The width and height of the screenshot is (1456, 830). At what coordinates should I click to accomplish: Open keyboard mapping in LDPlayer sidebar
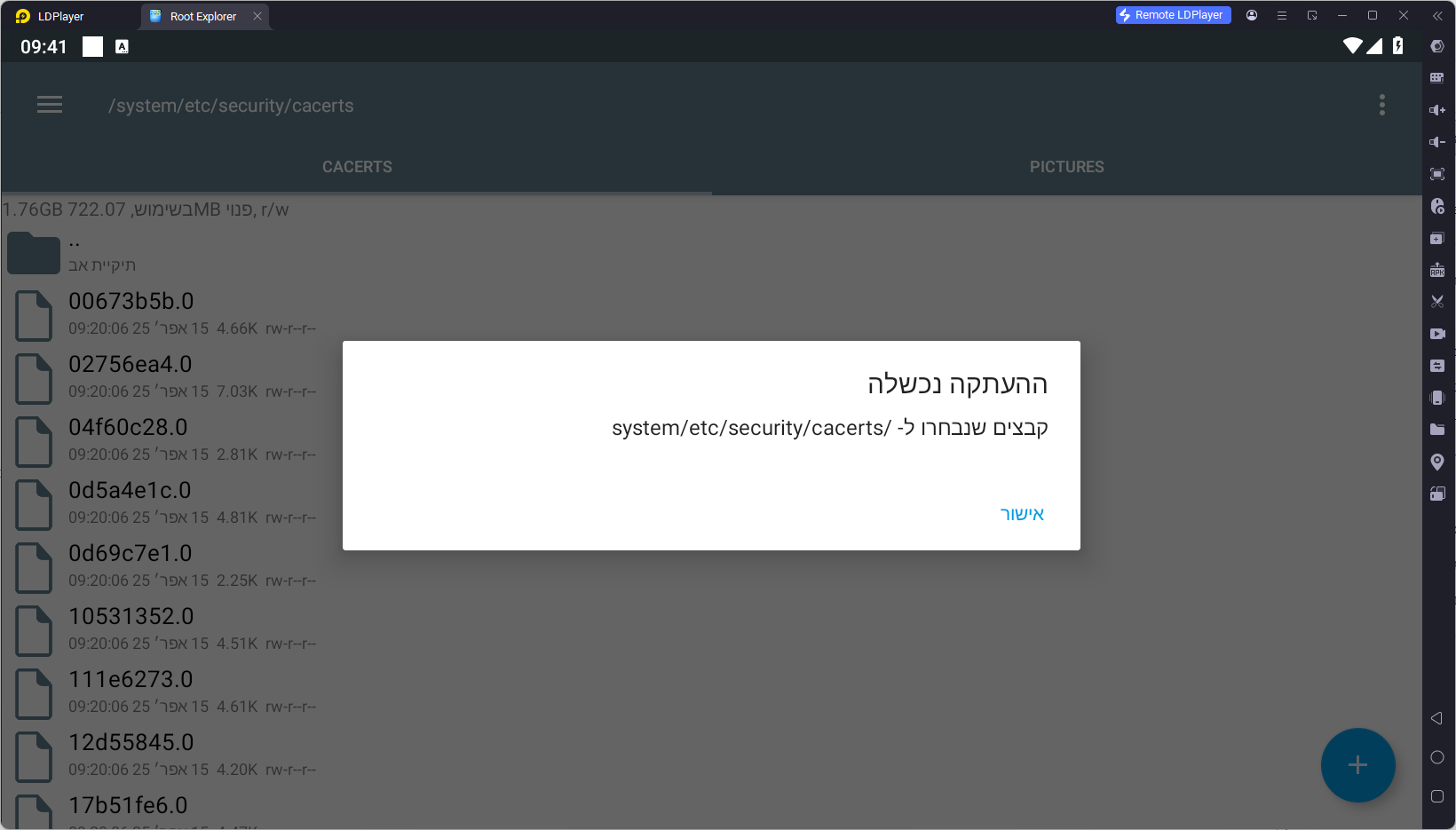(1437, 78)
